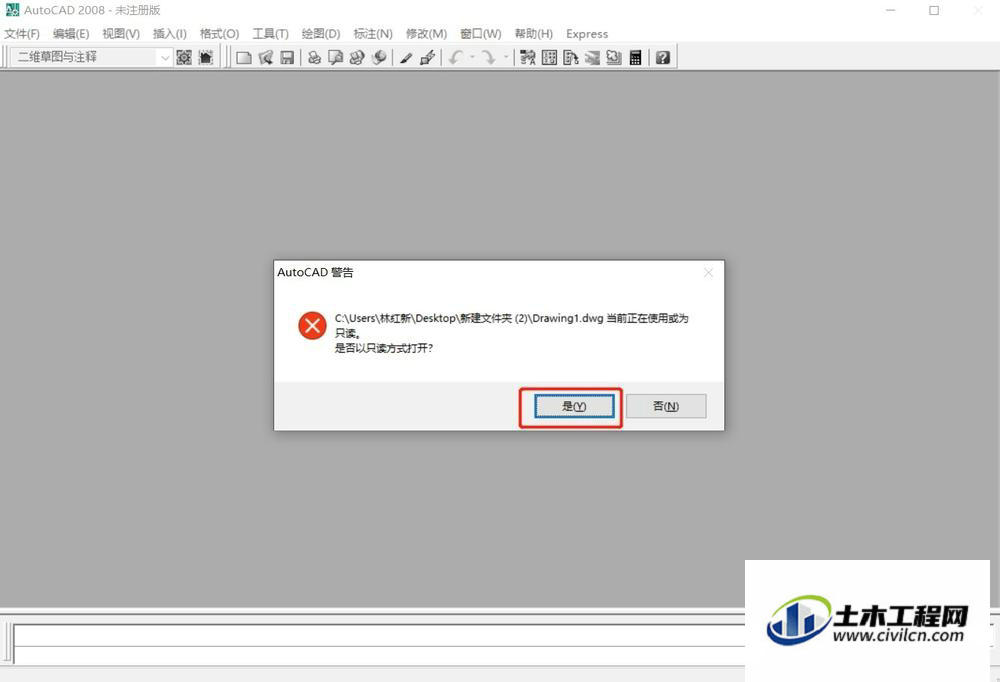Viewport: 1000px width, 682px height.
Task: Click the Drawing1.dwg file path text
Action: coord(469,318)
